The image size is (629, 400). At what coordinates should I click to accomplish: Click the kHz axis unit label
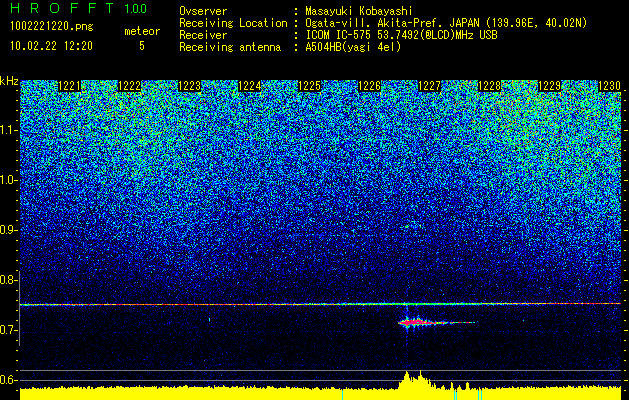[9, 81]
